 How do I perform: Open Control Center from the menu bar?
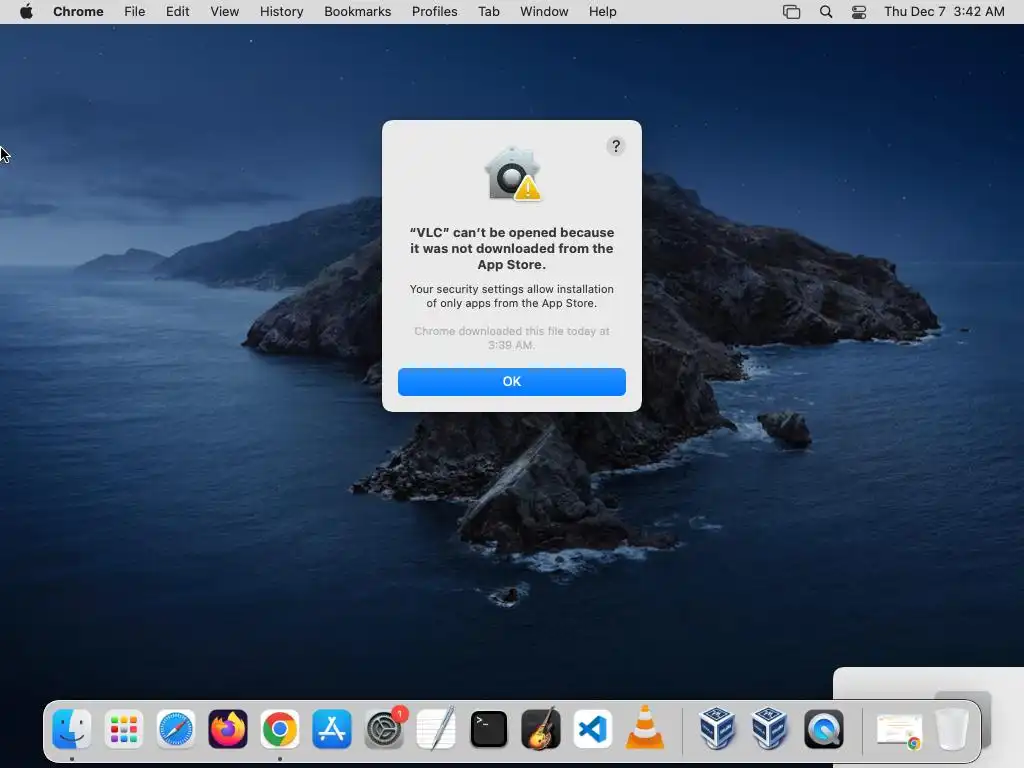tap(859, 12)
